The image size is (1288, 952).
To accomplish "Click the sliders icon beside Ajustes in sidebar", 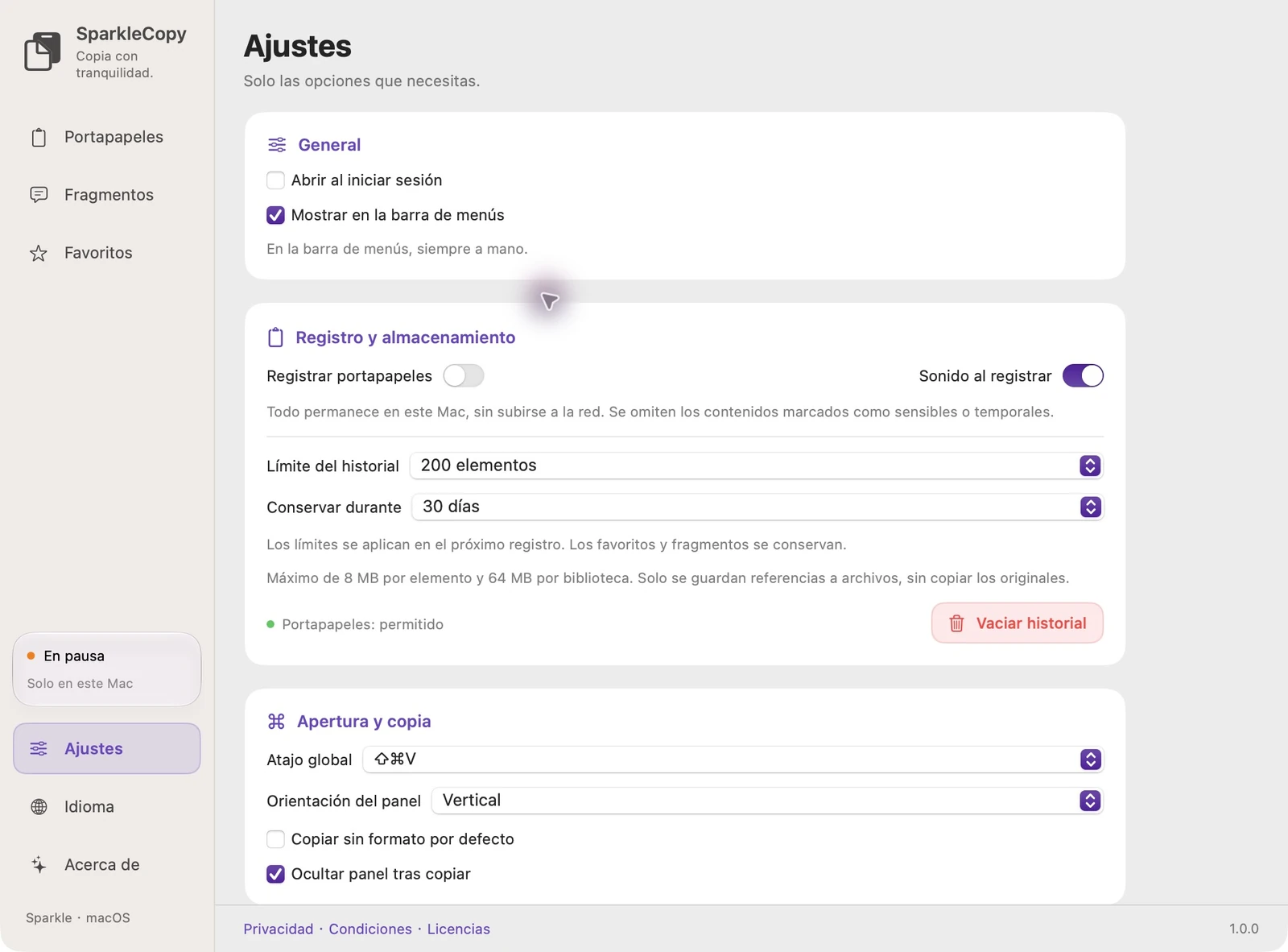I will pos(39,749).
